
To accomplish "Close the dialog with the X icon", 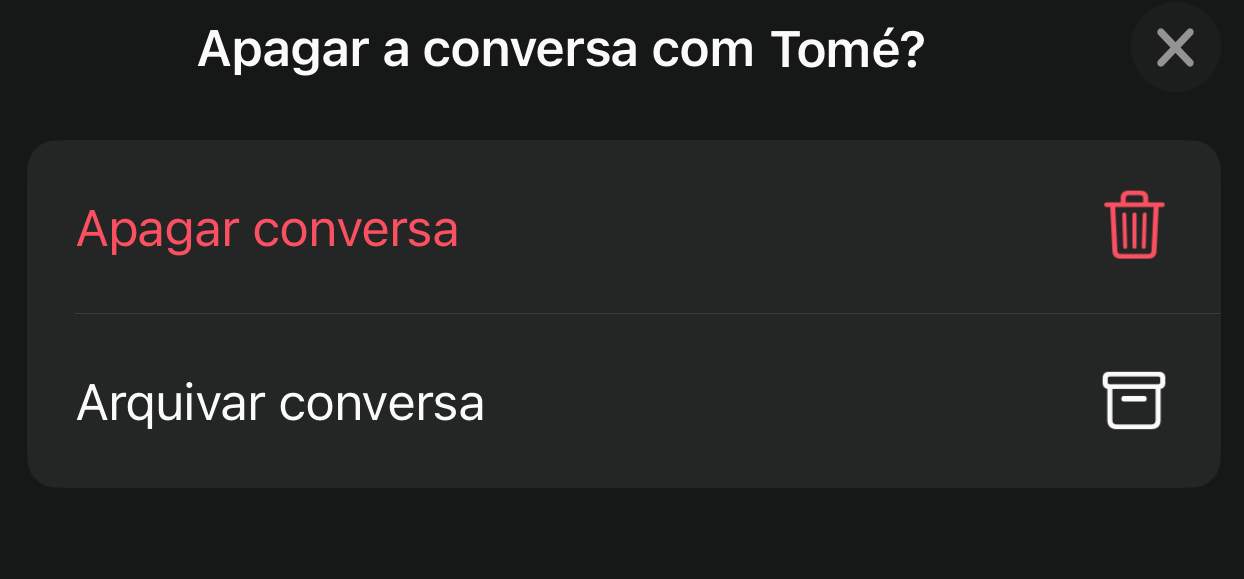I will (x=1175, y=47).
